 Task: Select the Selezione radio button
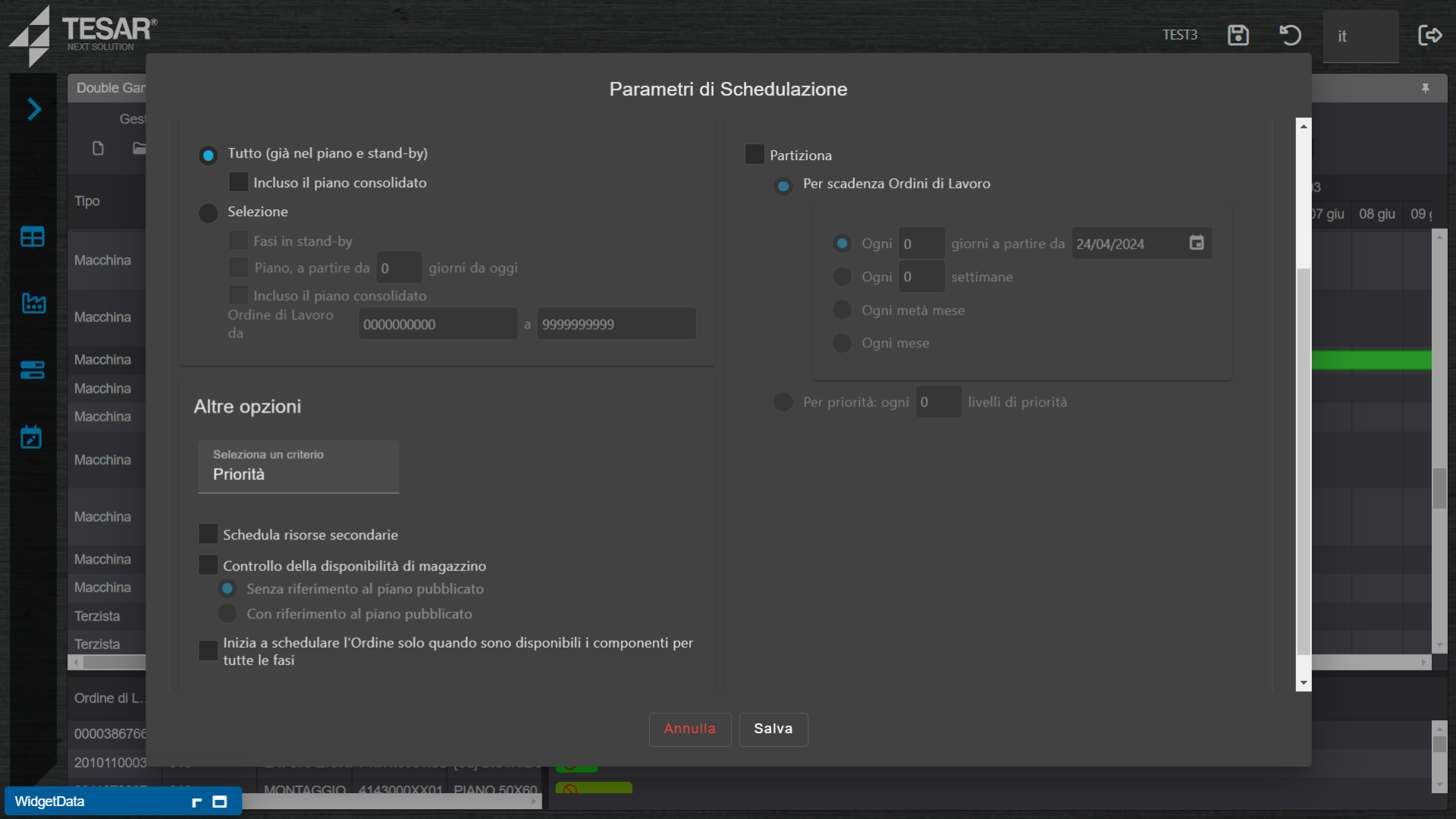[208, 212]
